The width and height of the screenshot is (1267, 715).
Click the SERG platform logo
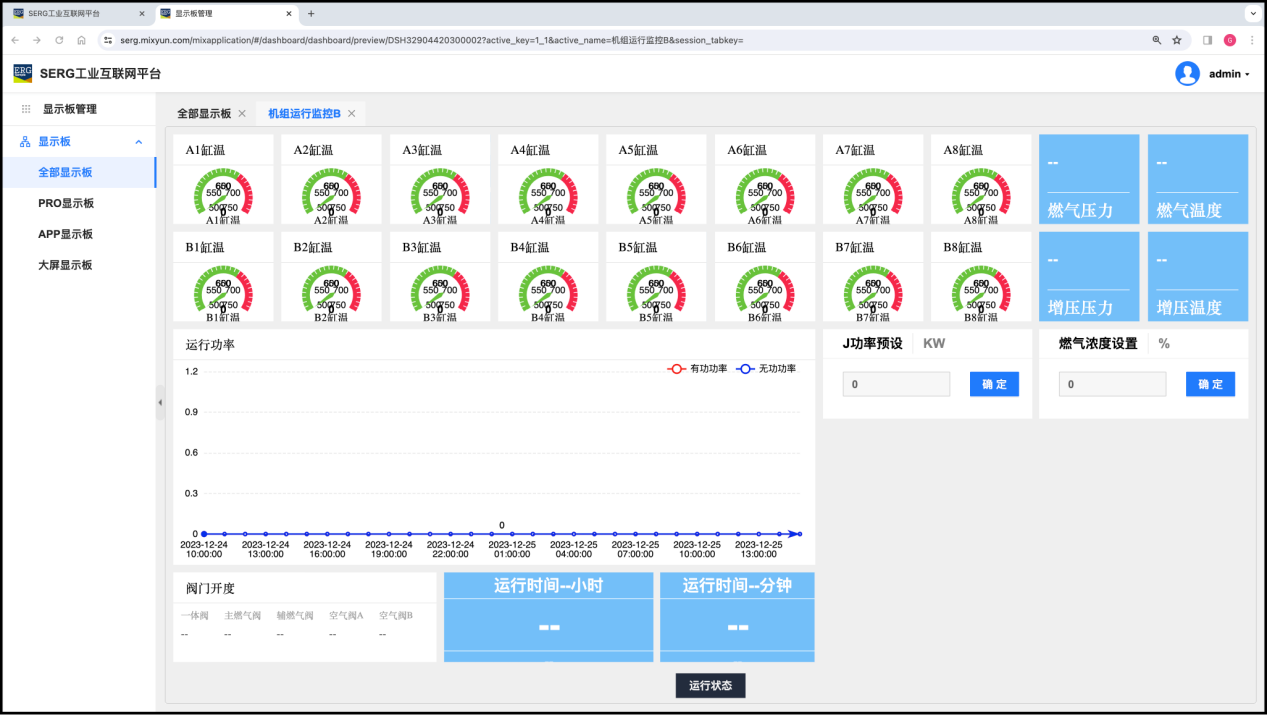(x=22, y=73)
